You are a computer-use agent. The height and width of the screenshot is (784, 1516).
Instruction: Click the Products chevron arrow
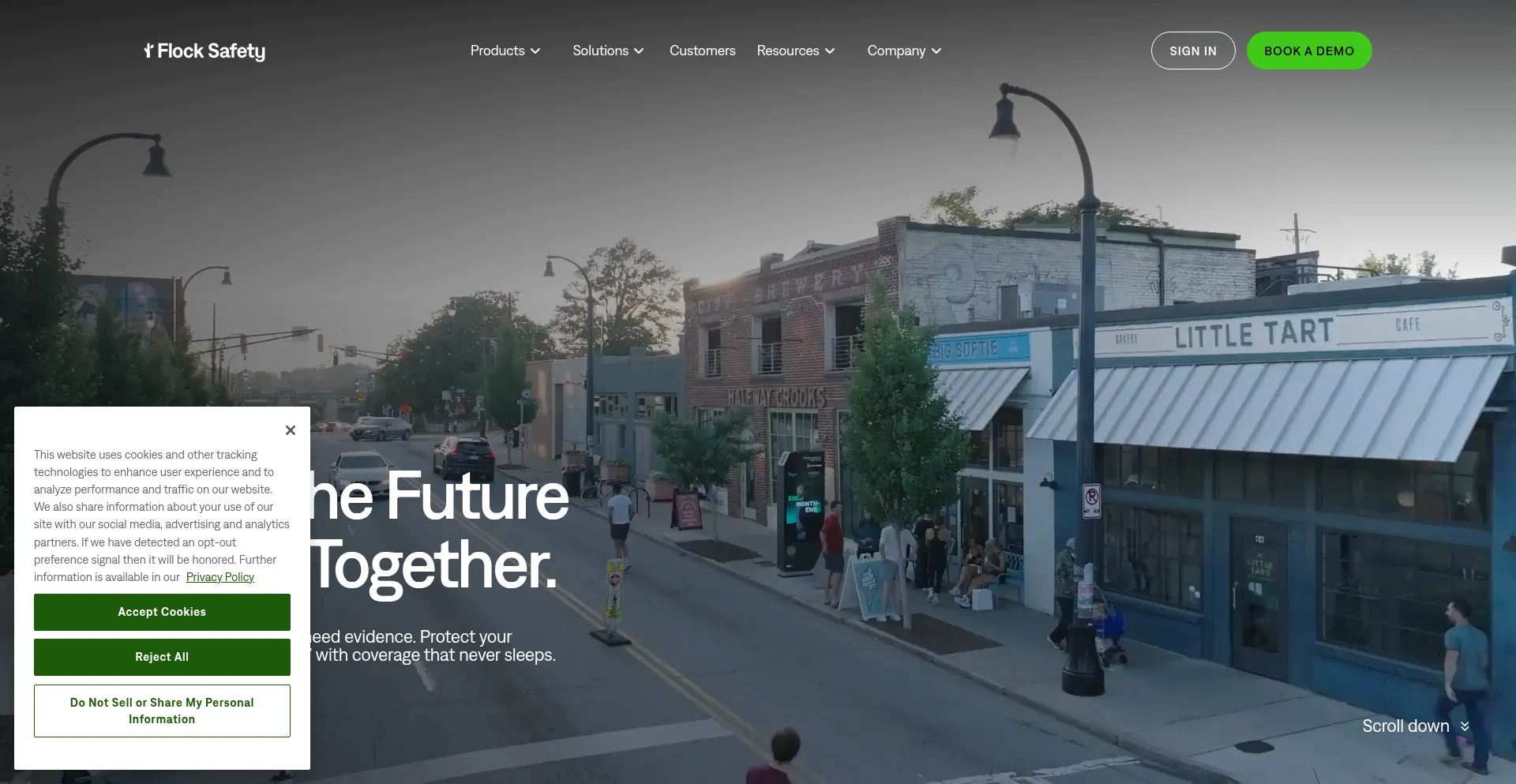[535, 51]
